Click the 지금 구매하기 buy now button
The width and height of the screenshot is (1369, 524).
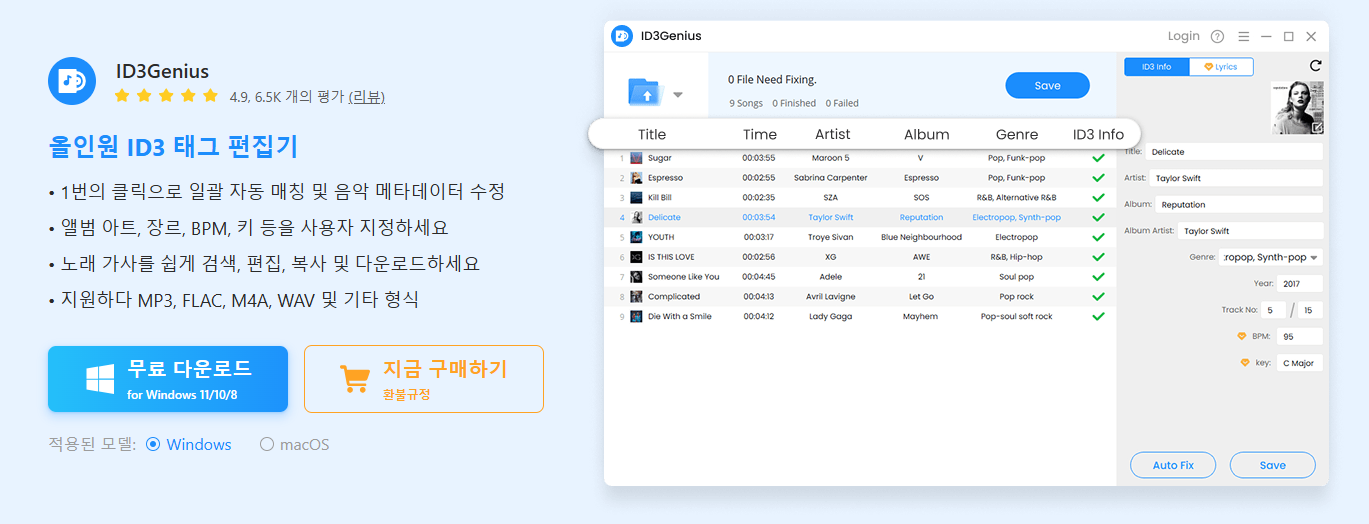click(x=424, y=379)
